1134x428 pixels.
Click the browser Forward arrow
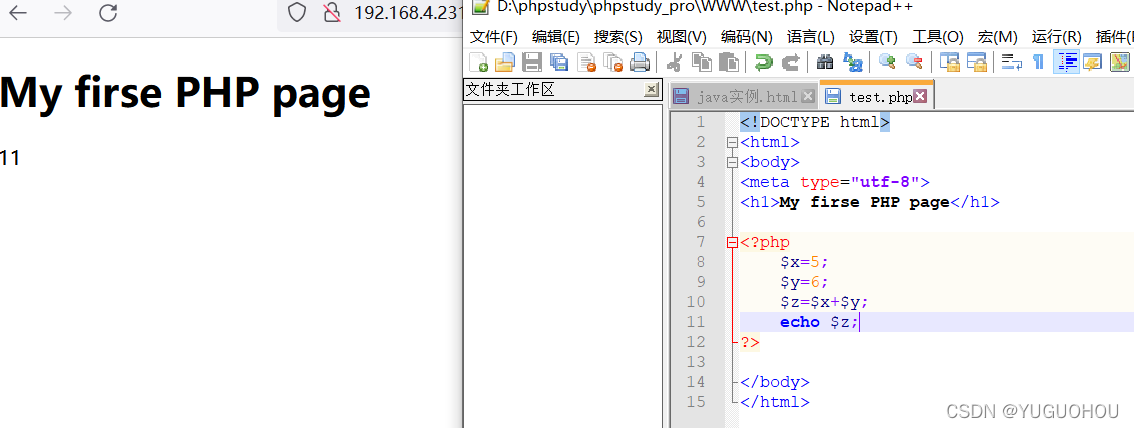coord(63,12)
